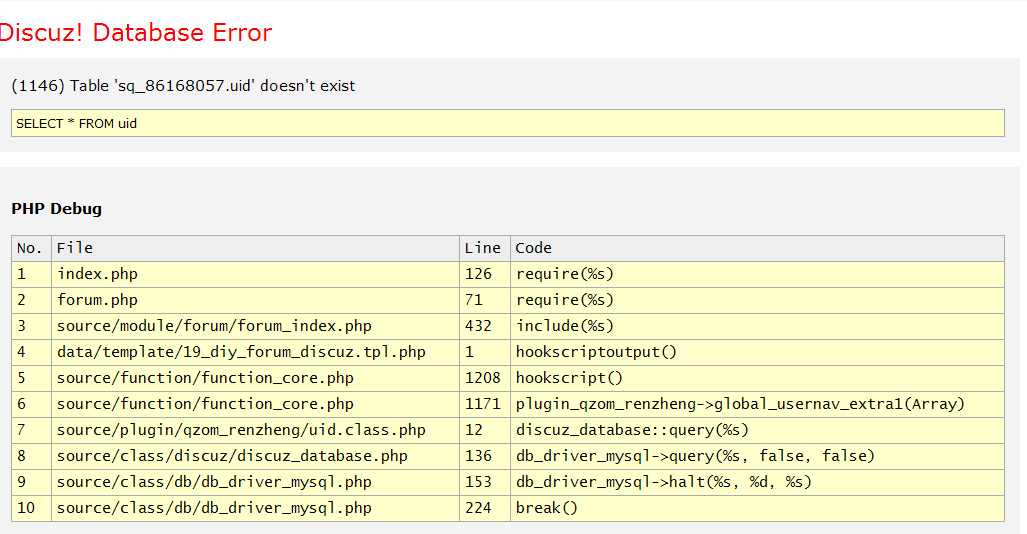Select 'source/plugin/qzom_renzheng/uid.class.php' cell
Viewport: 1027px width, 534px height.
click(255, 430)
